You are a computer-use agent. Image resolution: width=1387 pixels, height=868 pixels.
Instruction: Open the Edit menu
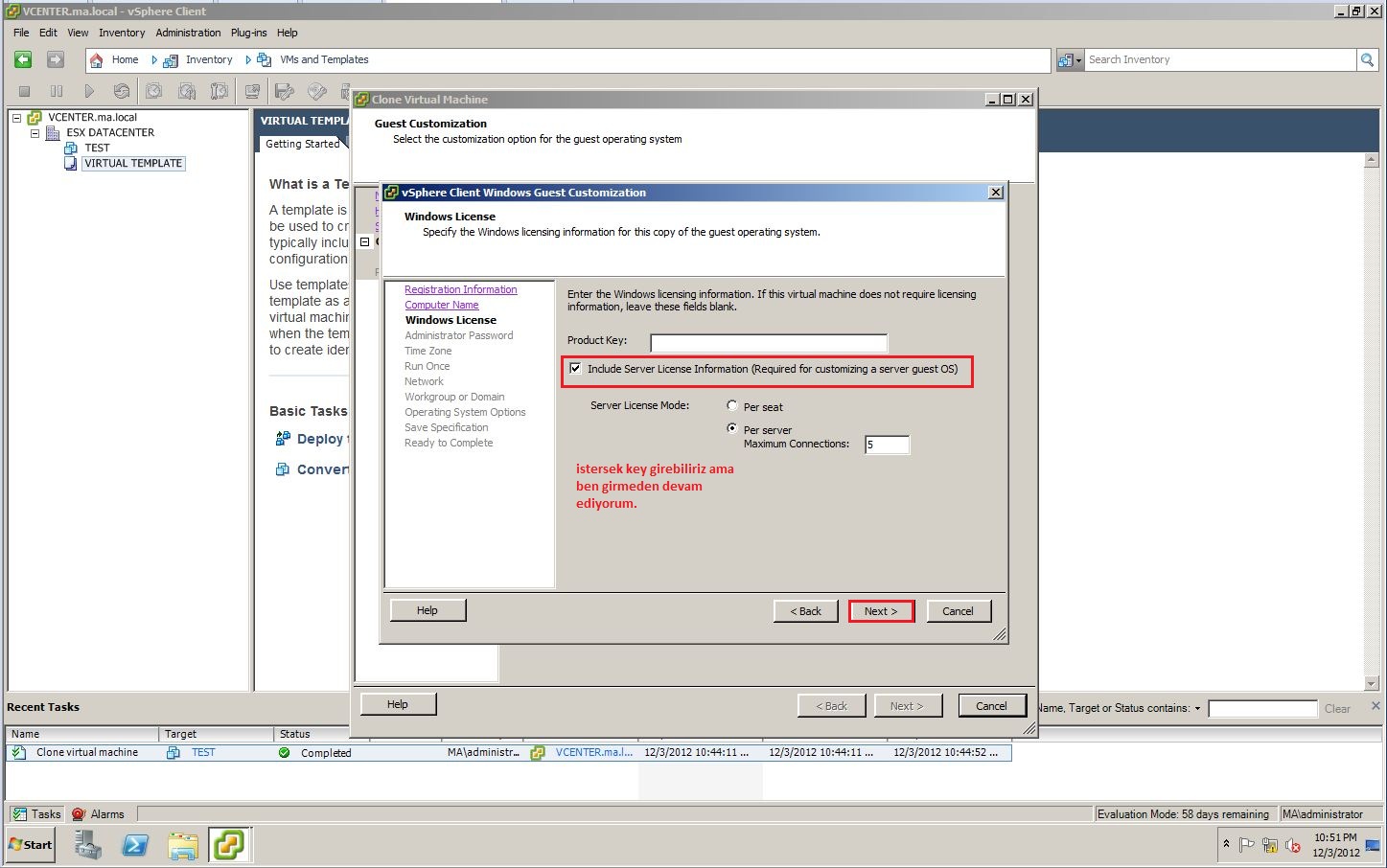(x=48, y=33)
